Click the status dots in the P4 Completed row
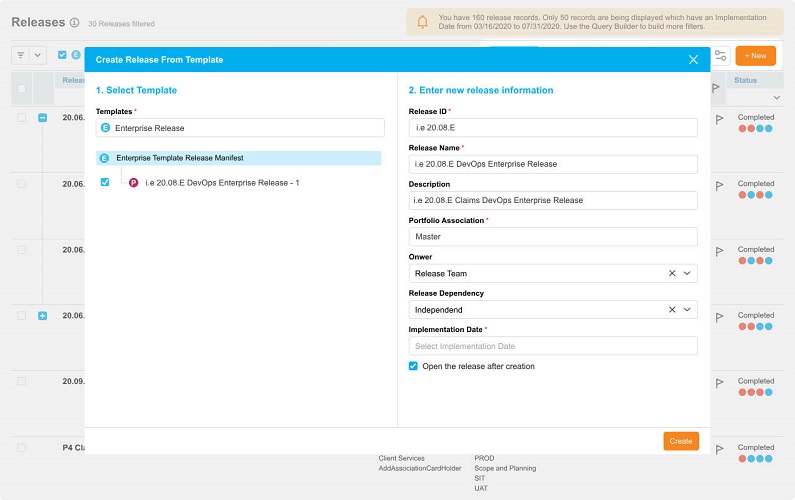This screenshot has width=795, height=500. point(755,459)
